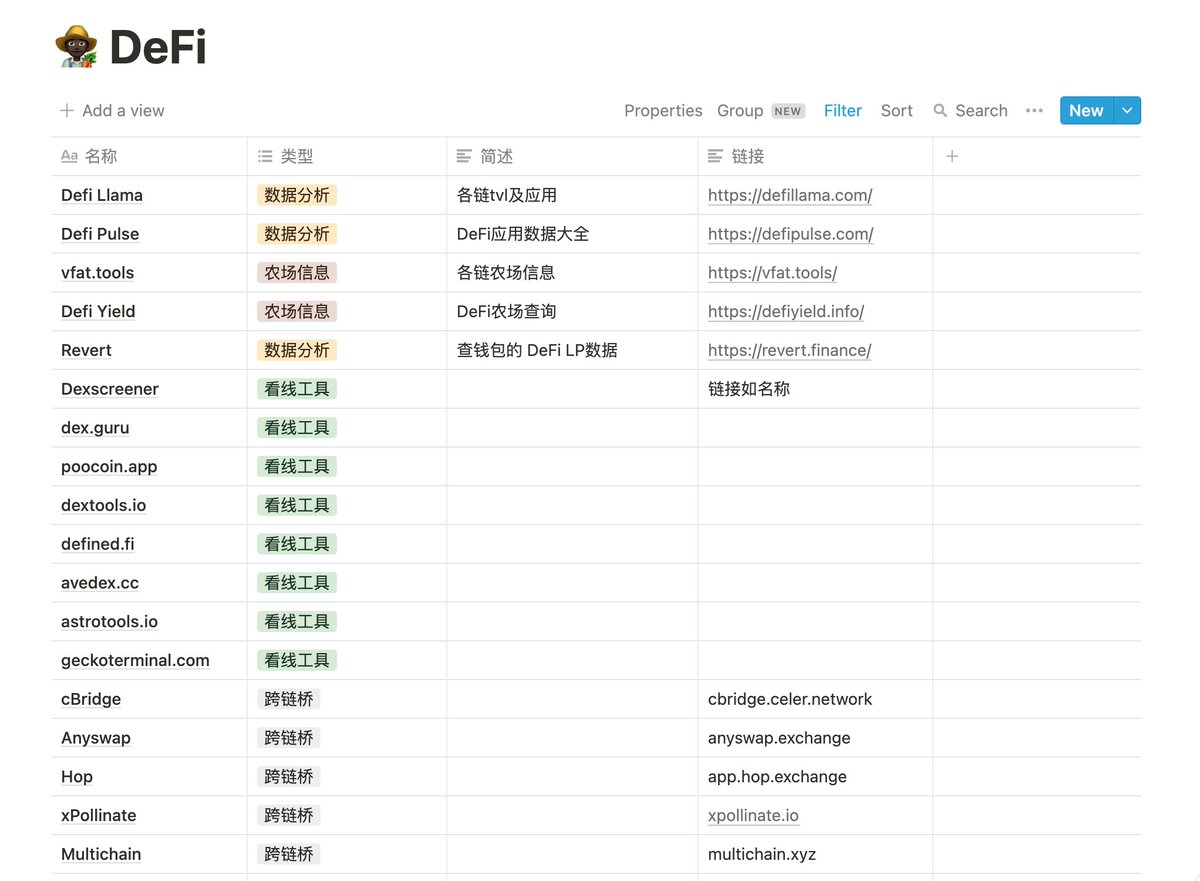The height and width of the screenshot is (881, 1200).
Task: Click the NEW badge beside Group
Action: pyautogui.click(x=788, y=111)
